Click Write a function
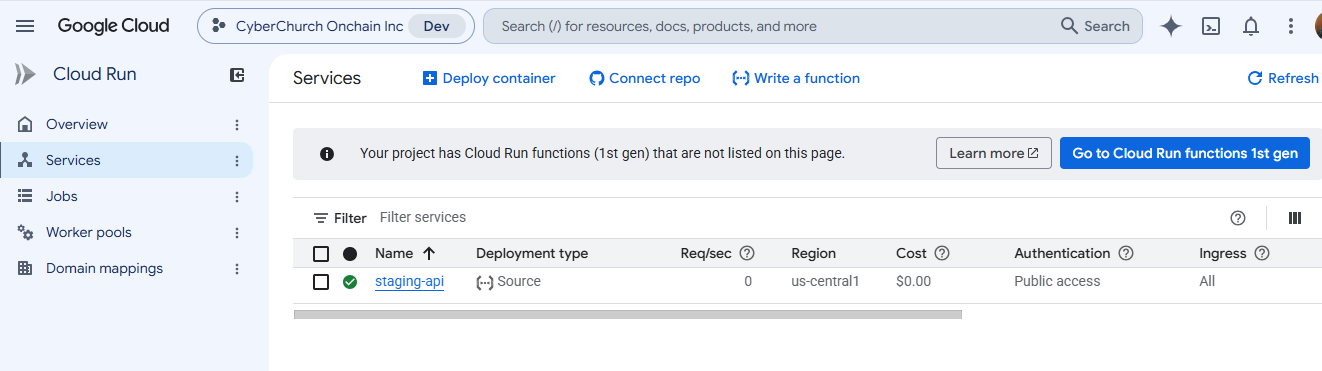1322x371 pixels. click(796, 78)
